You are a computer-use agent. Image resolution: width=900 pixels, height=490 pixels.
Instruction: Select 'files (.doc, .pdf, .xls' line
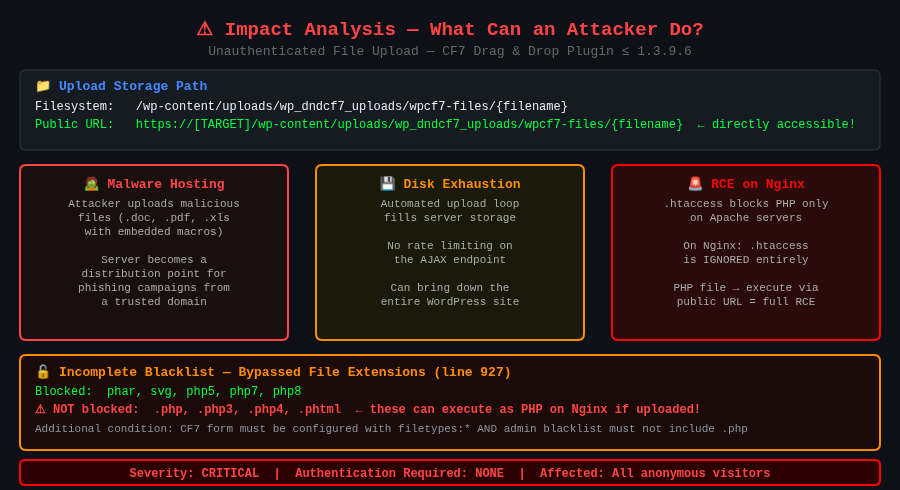(x=154, y=217)
